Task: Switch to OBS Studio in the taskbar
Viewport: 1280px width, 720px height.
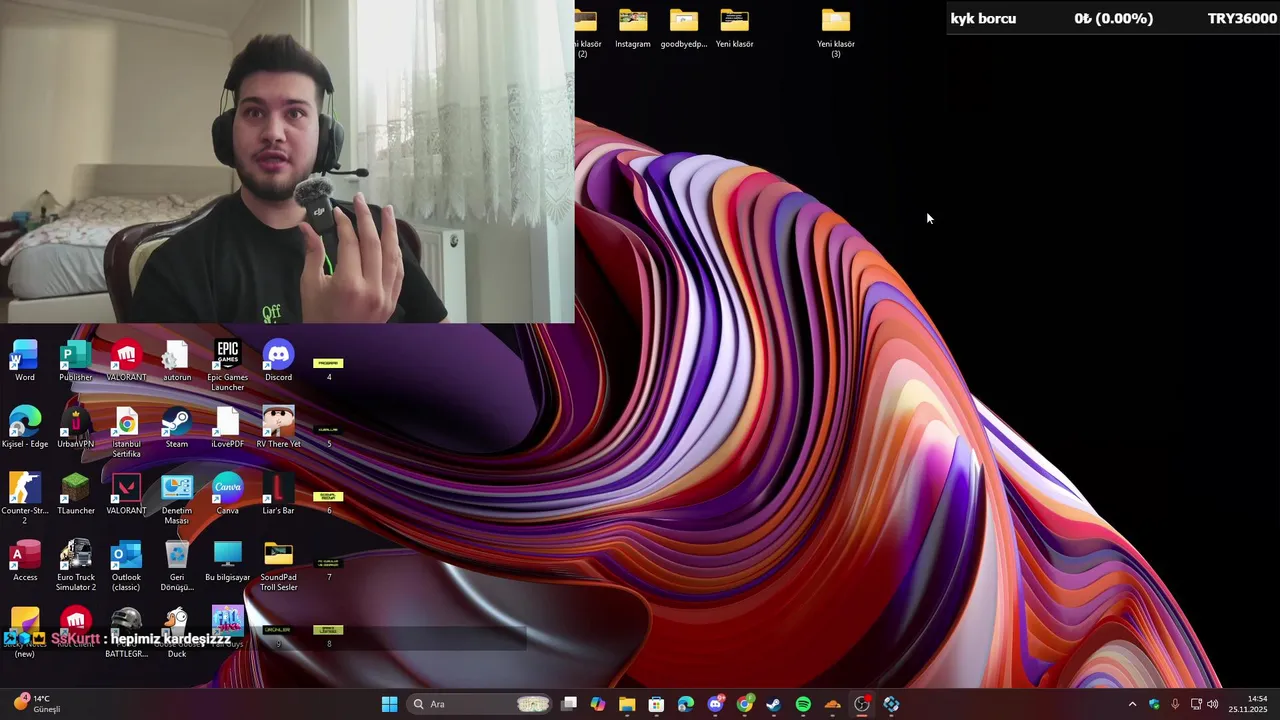Action: tap(862, 704)
